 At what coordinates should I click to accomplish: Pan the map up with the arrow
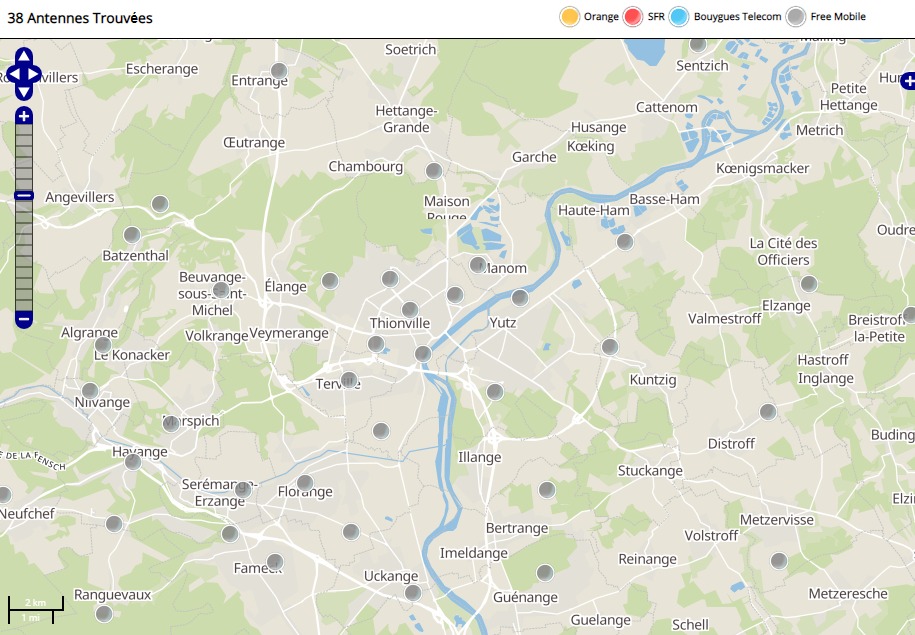[x=24, y=54]
